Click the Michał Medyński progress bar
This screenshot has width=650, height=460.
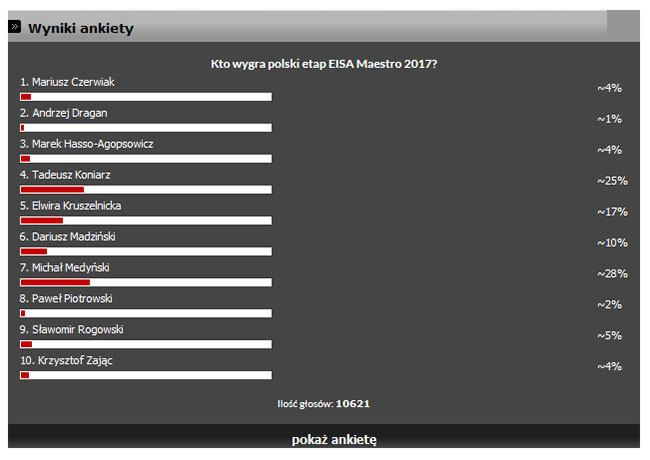(146, 282)
